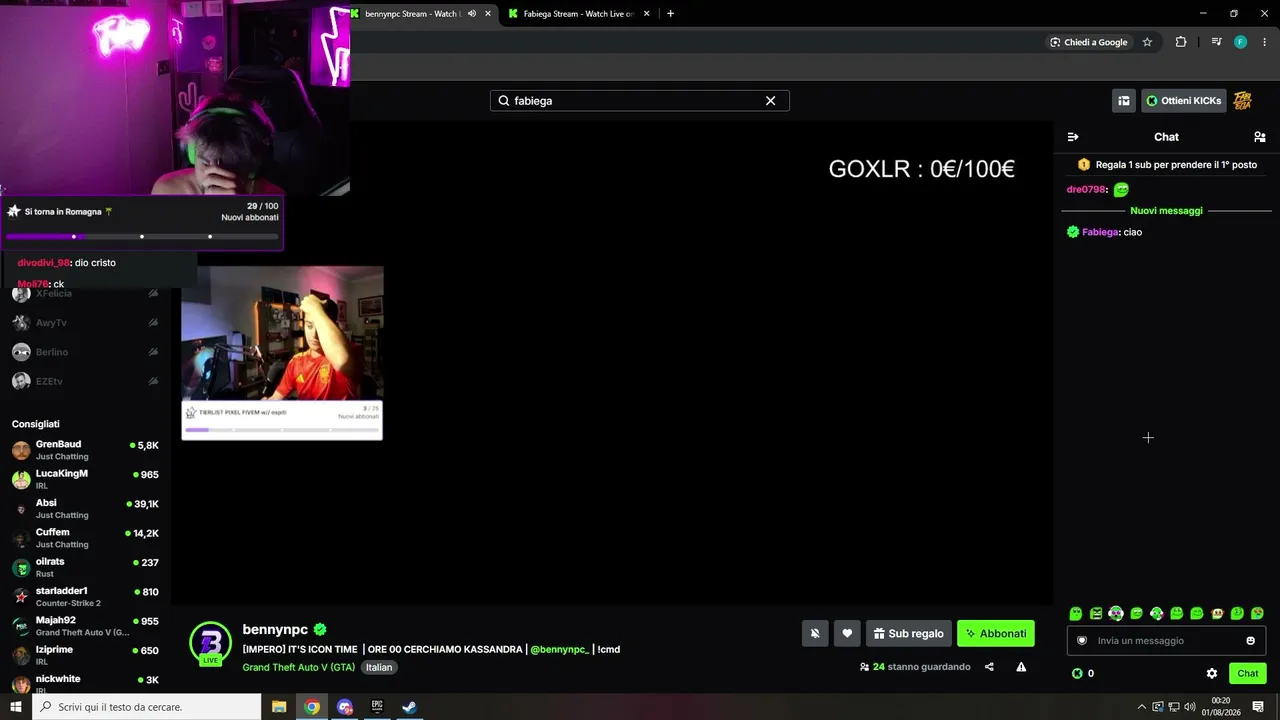Switch to the bennynpc Stream tab
Image resolution: width=1280 pixels, height=720 pixels.
(421, 14)
